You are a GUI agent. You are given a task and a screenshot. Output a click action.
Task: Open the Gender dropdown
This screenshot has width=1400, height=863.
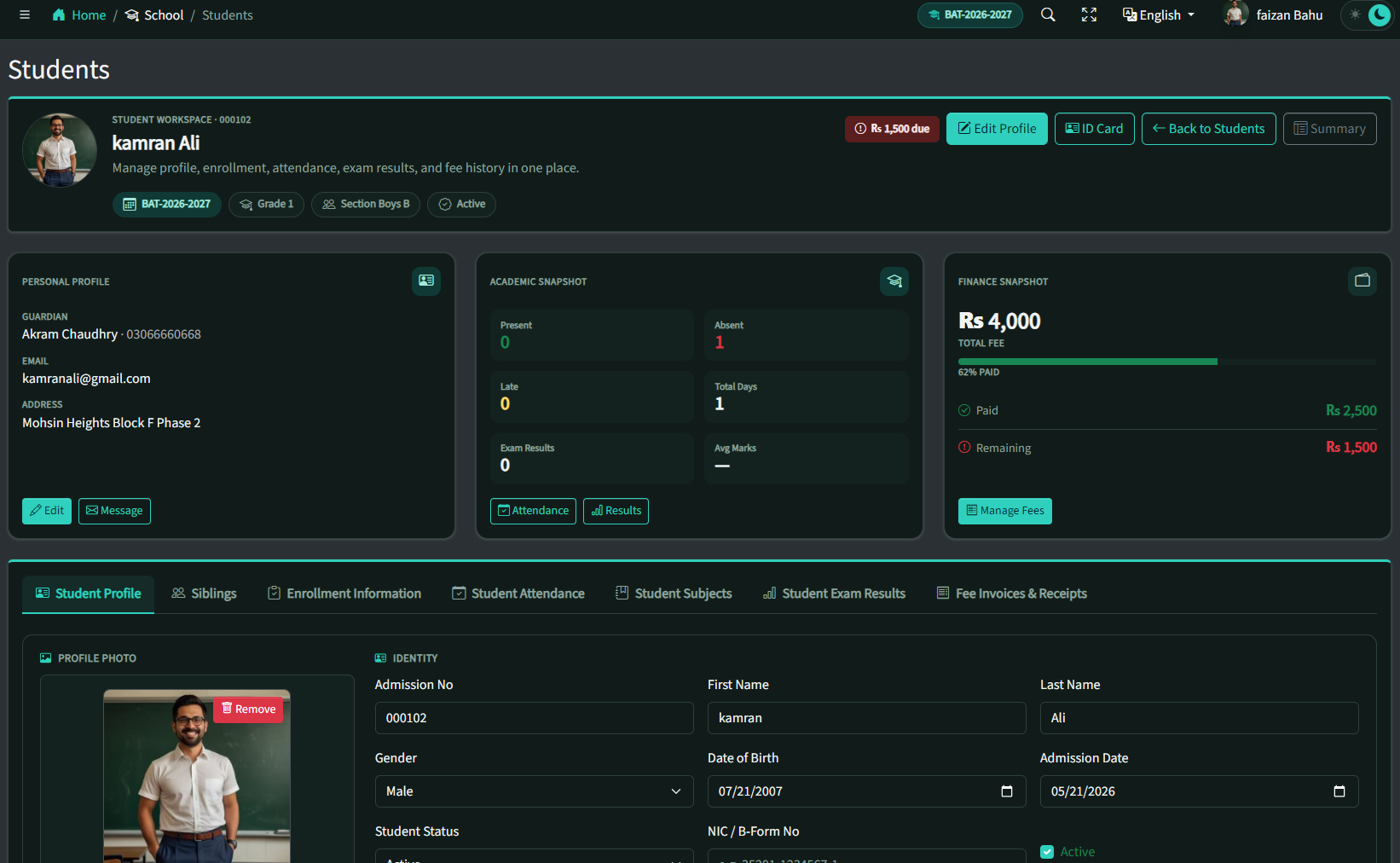535,791
